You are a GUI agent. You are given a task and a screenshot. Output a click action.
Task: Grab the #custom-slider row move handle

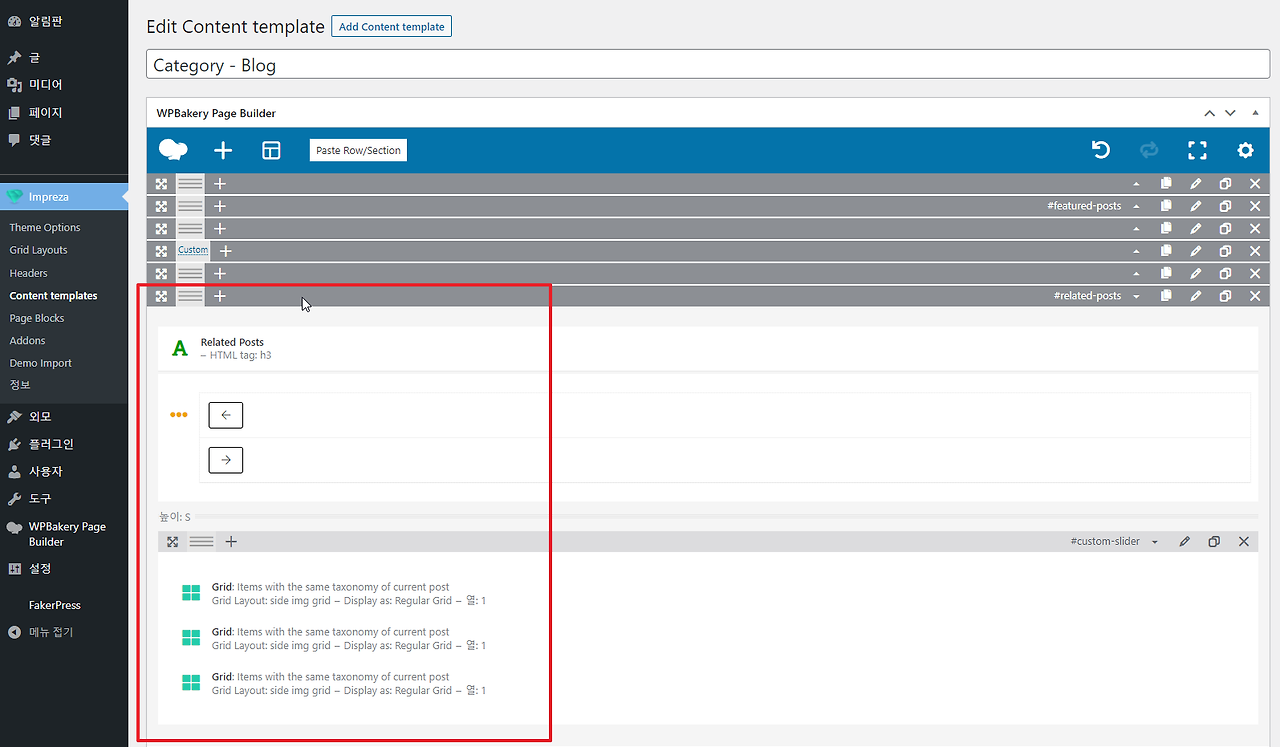[x=173, y=541]
